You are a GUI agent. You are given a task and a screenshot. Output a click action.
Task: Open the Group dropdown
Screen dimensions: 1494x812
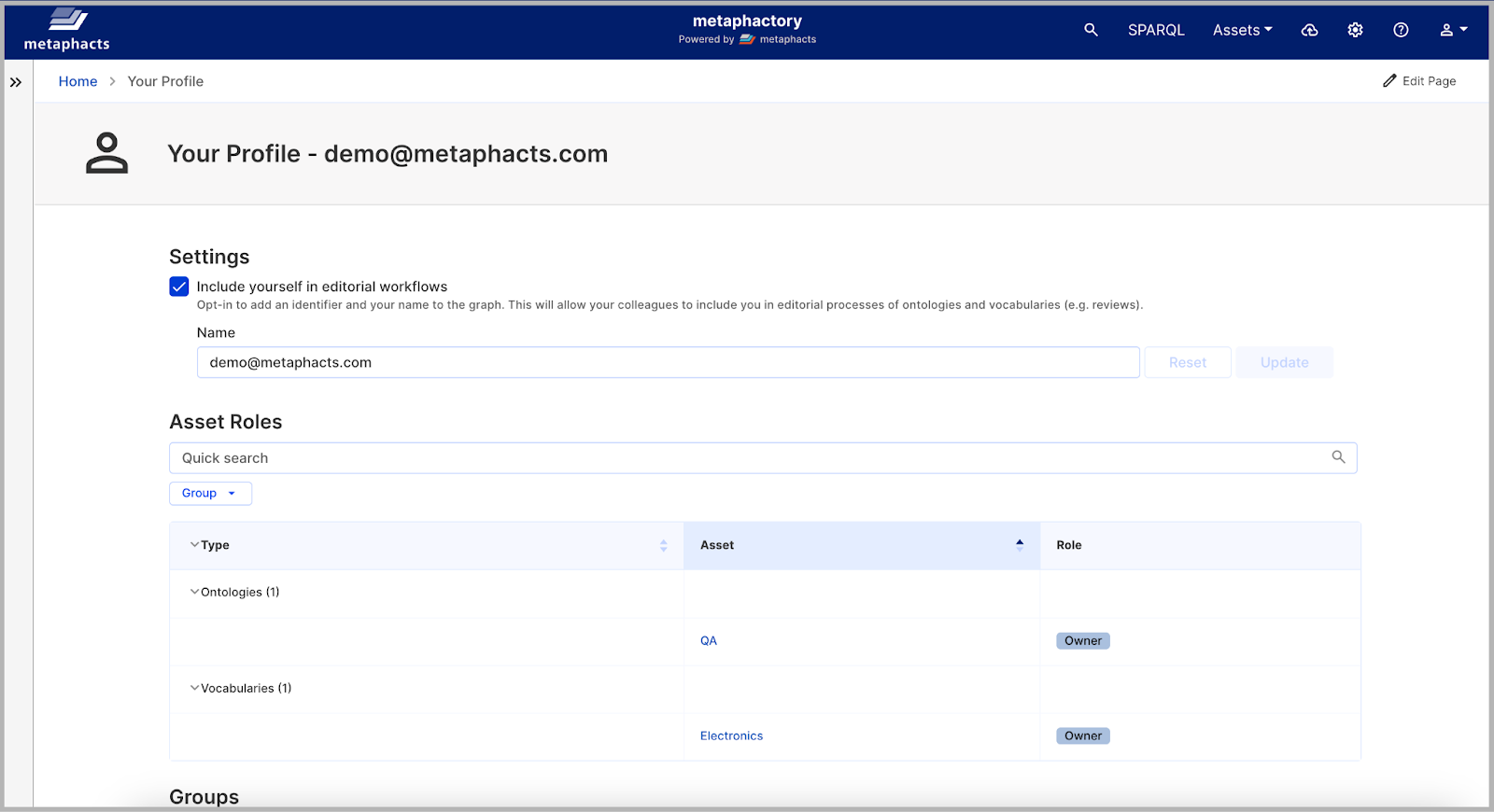(x=210, y=493)
